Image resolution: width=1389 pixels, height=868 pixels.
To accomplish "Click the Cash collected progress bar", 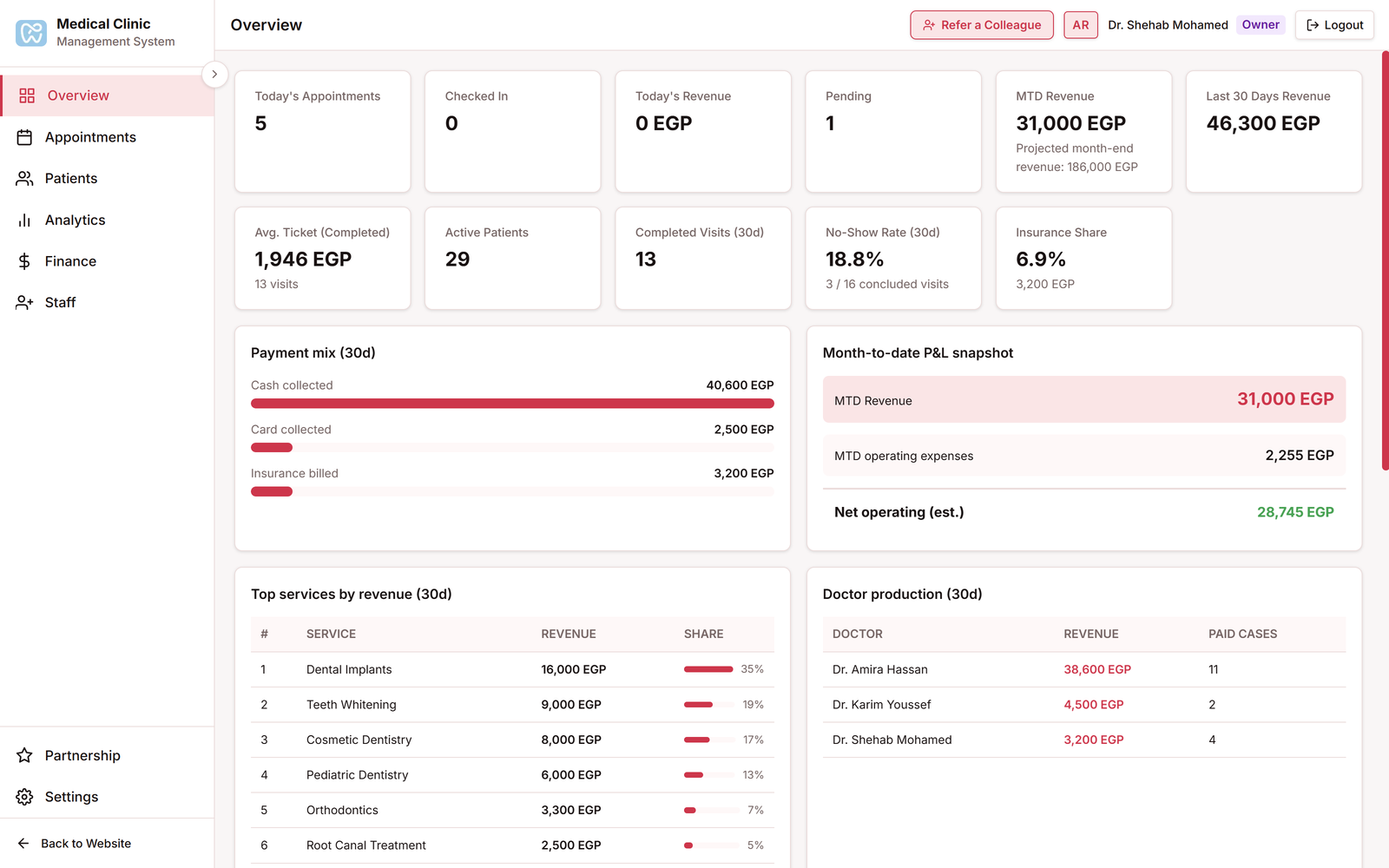I will coord(512,404).
